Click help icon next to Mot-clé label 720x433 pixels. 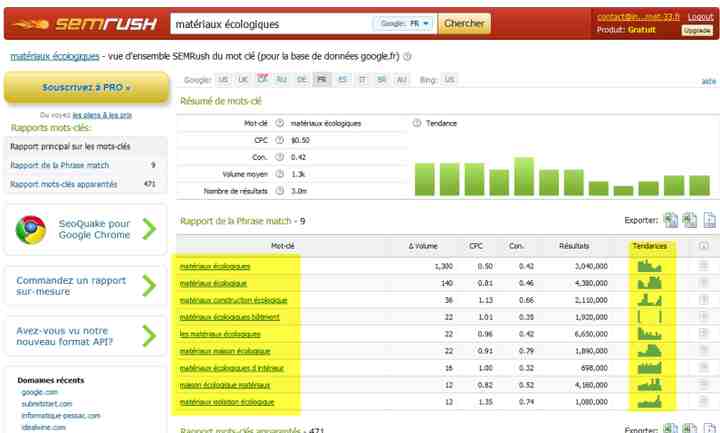pyautogui.click(x=279, y=123)
